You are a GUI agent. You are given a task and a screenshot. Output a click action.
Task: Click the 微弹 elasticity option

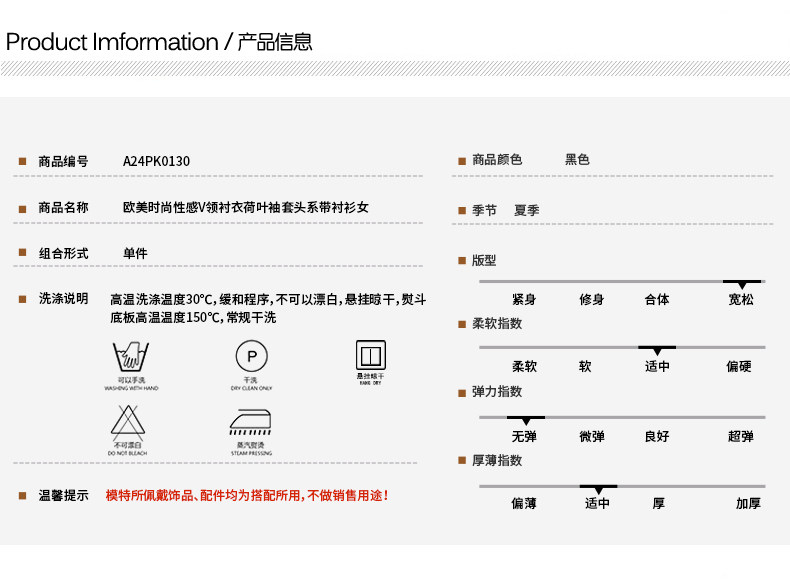pyautogui.click(x=592, y=436)
